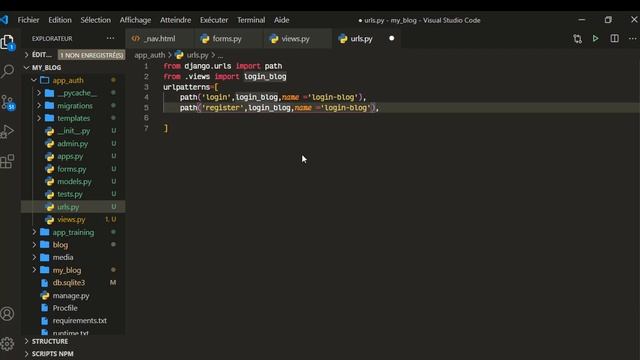Click login_blog import on line 2
This screenshot has height=360, width=640.
click(265, 77)
